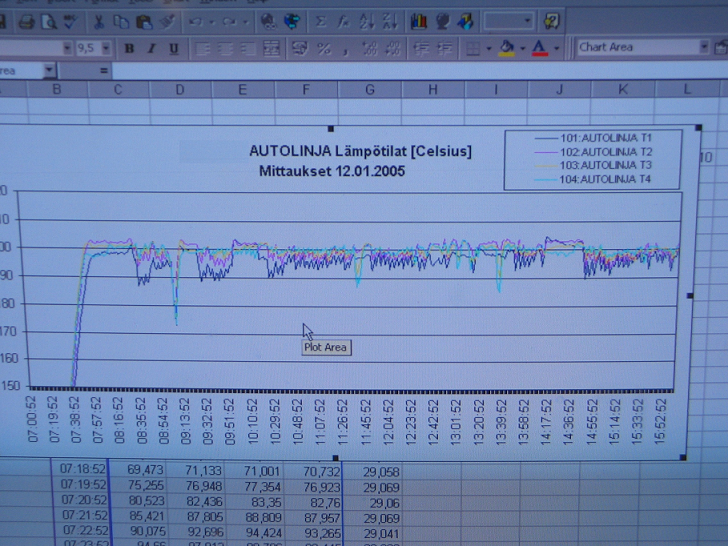The height and width of the screenshot is (546, 728).
Task: Click the Cut scissors icon
Action: point(98,22)
